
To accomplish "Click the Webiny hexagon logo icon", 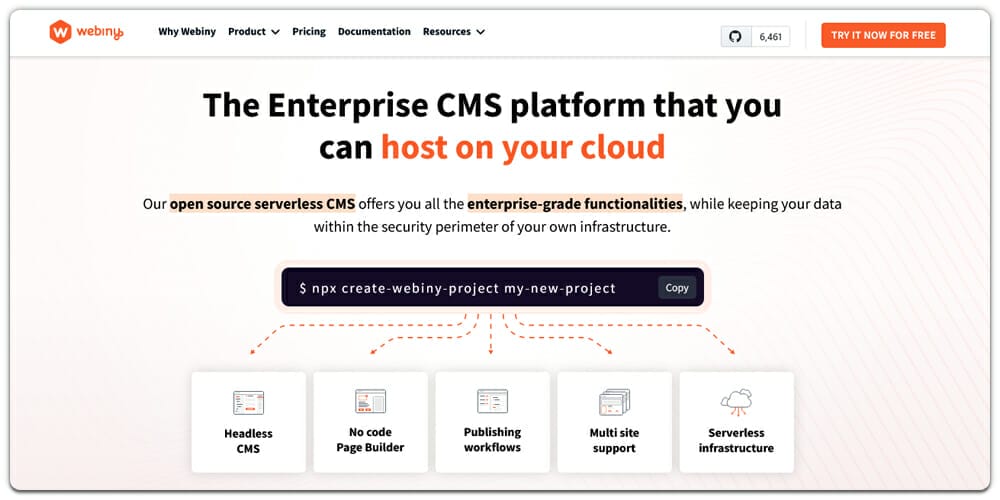I will pyautogui.click(x=61, y=33).
